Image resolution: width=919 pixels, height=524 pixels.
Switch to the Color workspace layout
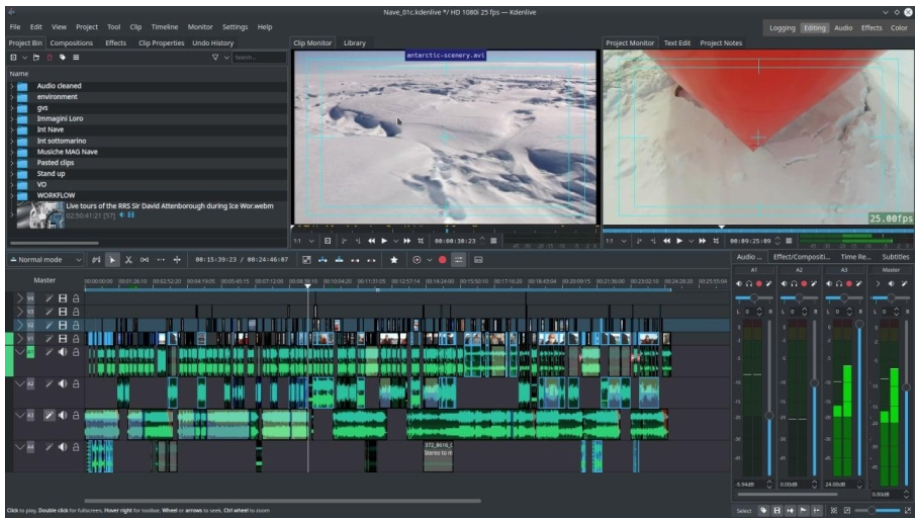click(900, 28)
